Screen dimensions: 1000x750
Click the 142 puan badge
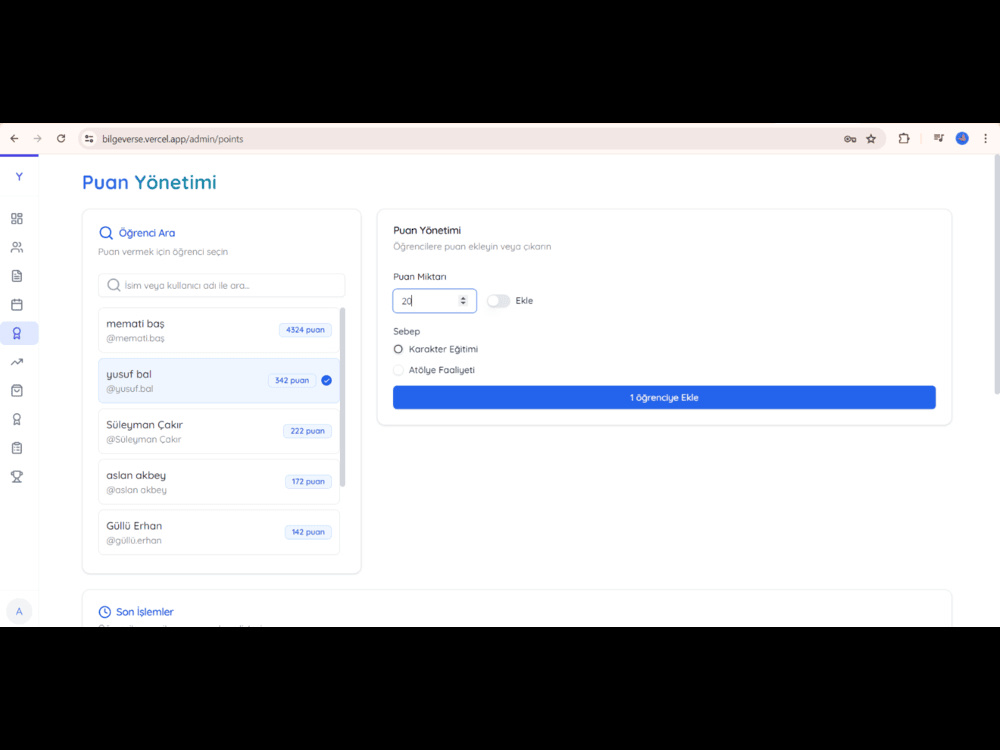308,532
